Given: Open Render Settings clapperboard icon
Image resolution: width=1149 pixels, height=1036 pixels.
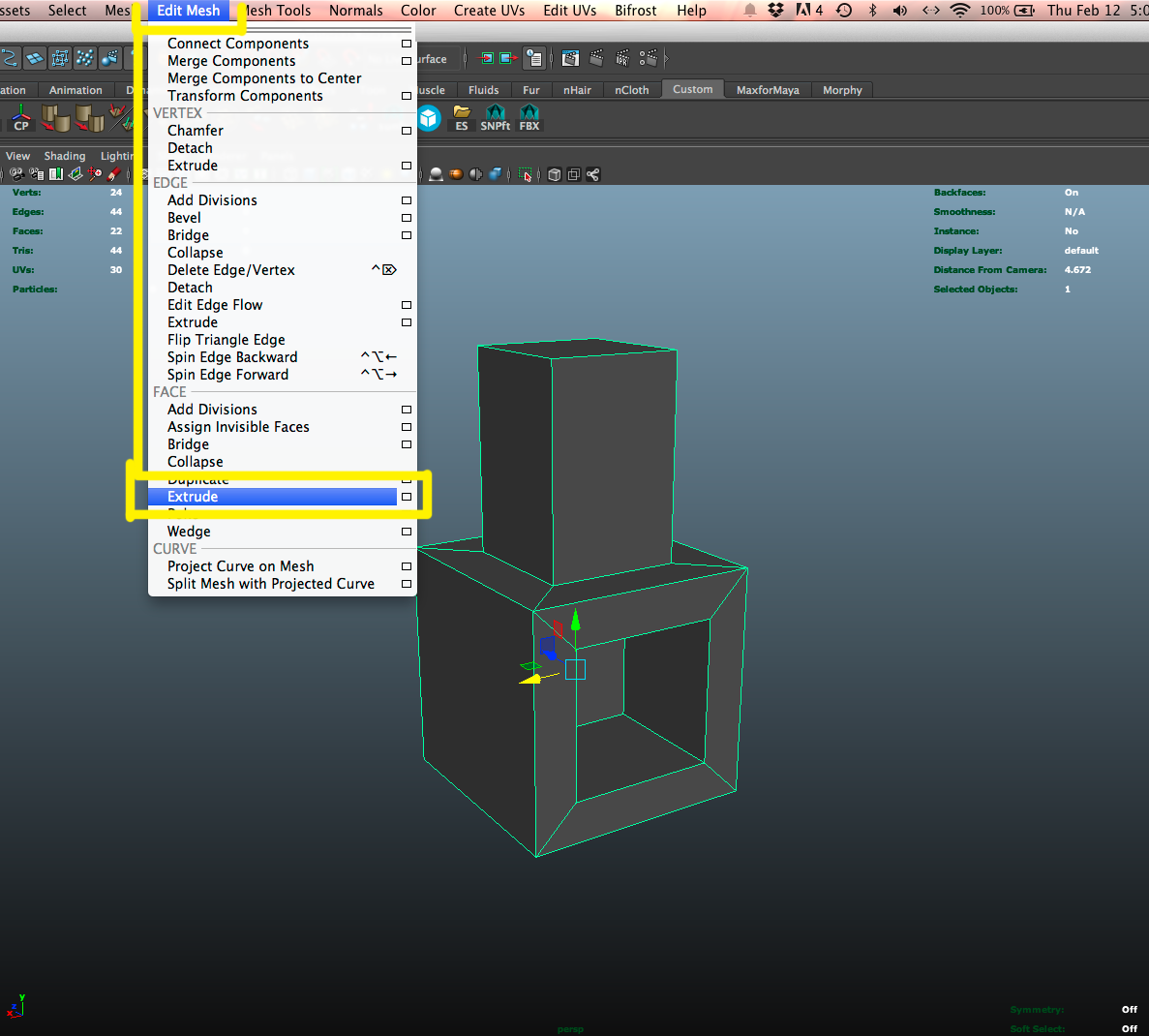Looking at the screenshot, I should click(648, 59).
